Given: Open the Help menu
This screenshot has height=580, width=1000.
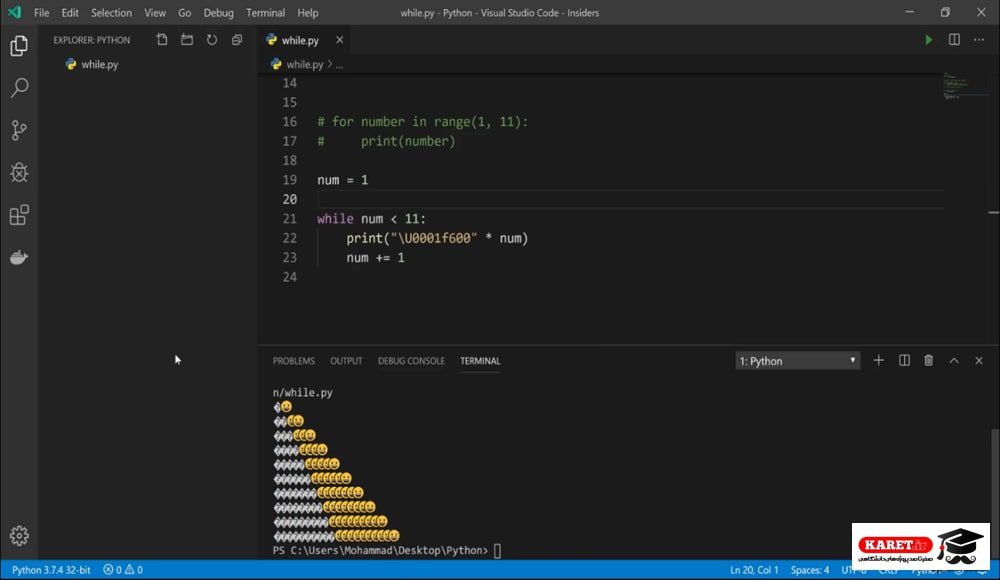Looking at the screenshot, I should point(307,12).
